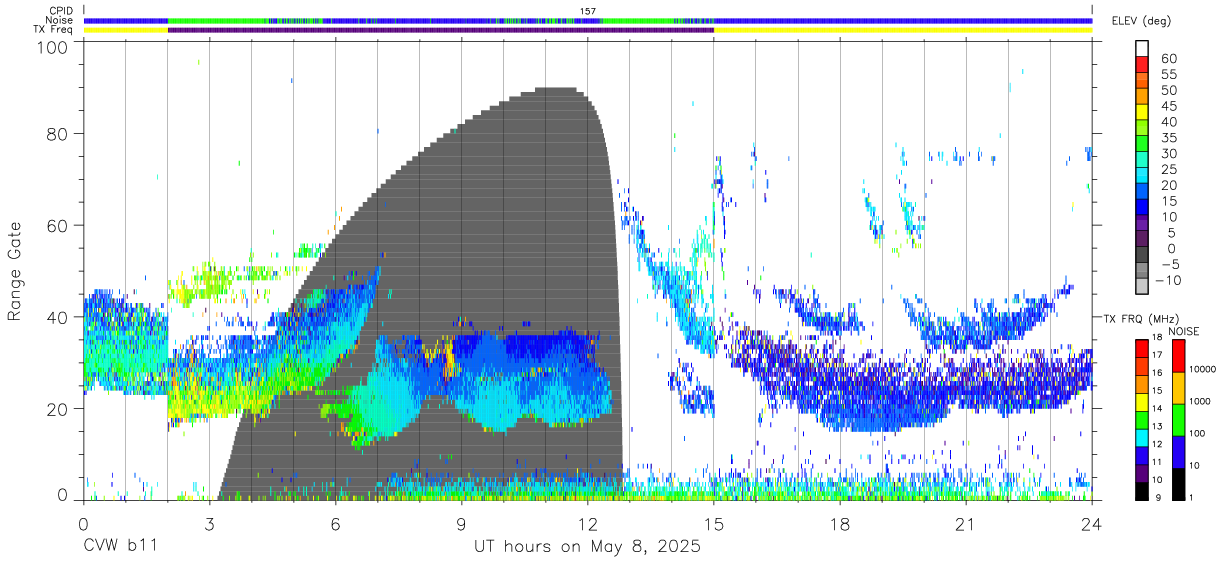Click the CVW b11 radar beam label

tap(119, 547)
